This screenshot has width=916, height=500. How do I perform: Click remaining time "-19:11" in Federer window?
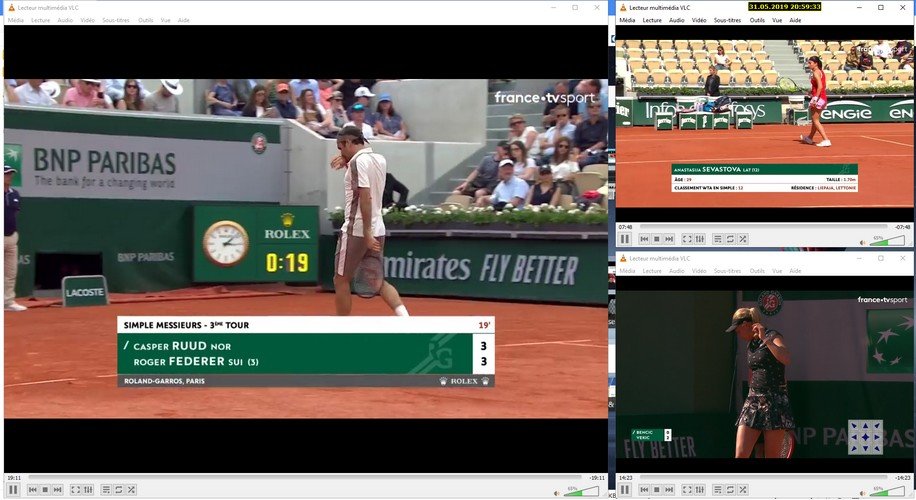tap(597, 478)
